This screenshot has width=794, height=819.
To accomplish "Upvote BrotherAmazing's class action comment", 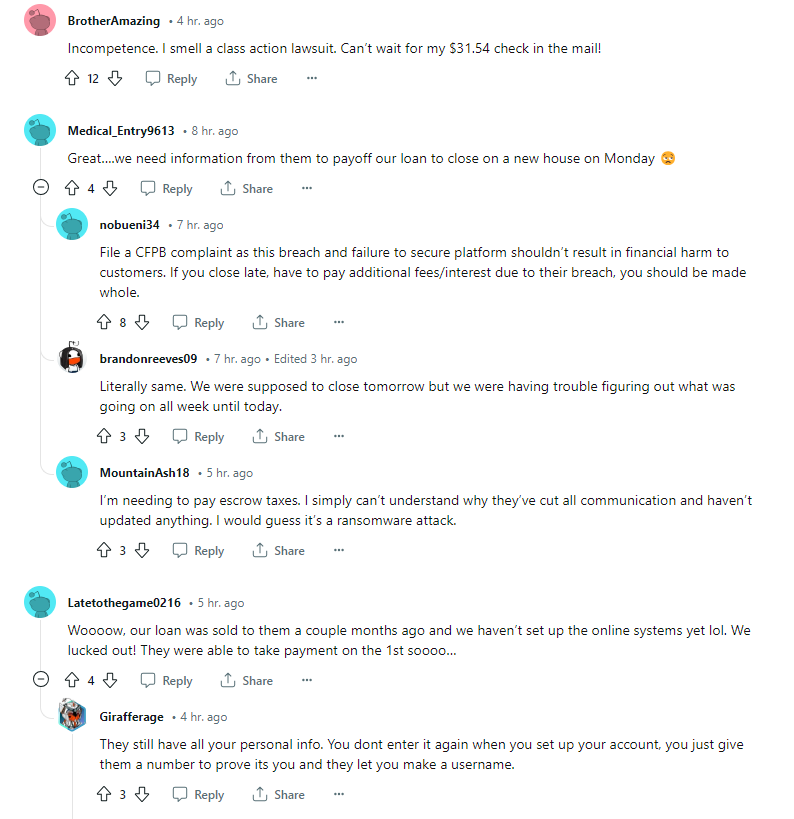I will (x=71, y=78).
